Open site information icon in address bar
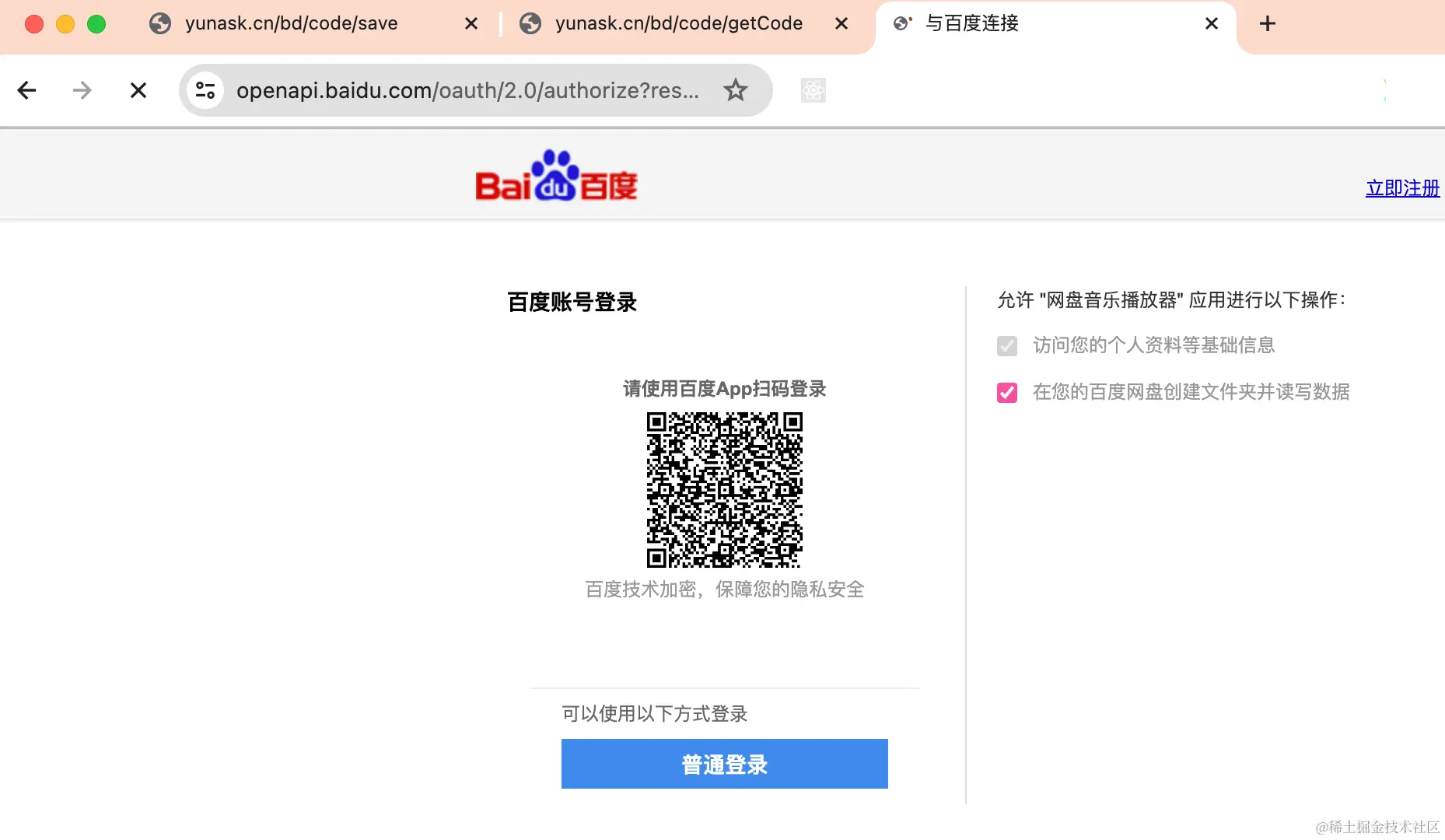Image resolution: width=1445 pixels, height=840 pixels. [205, 90]
